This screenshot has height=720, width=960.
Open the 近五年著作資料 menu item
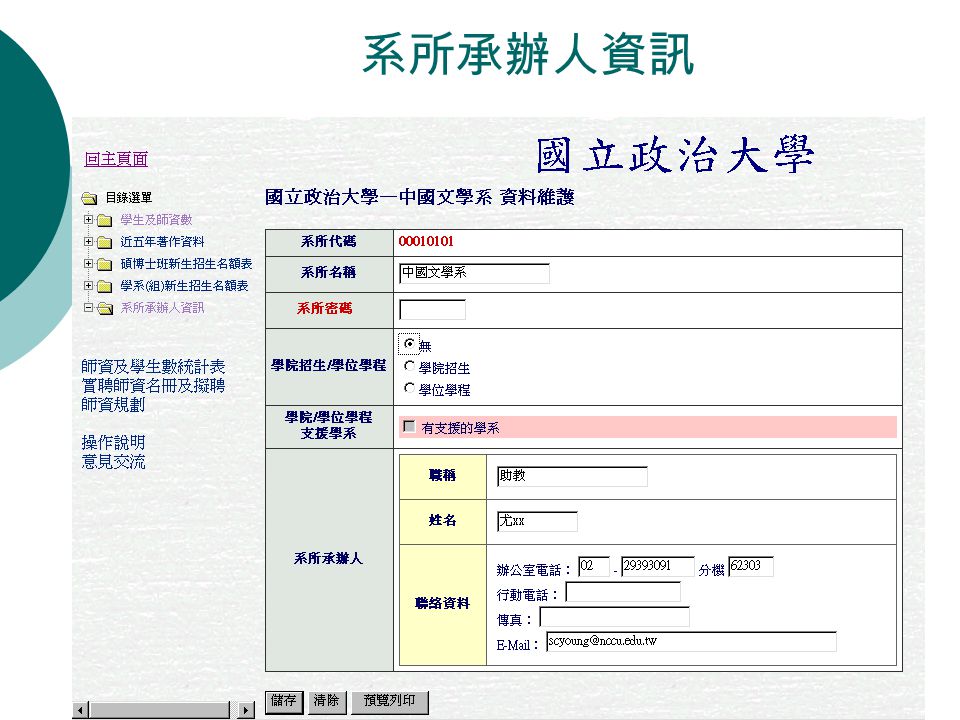pyautogui.click(x=162, y=242)
